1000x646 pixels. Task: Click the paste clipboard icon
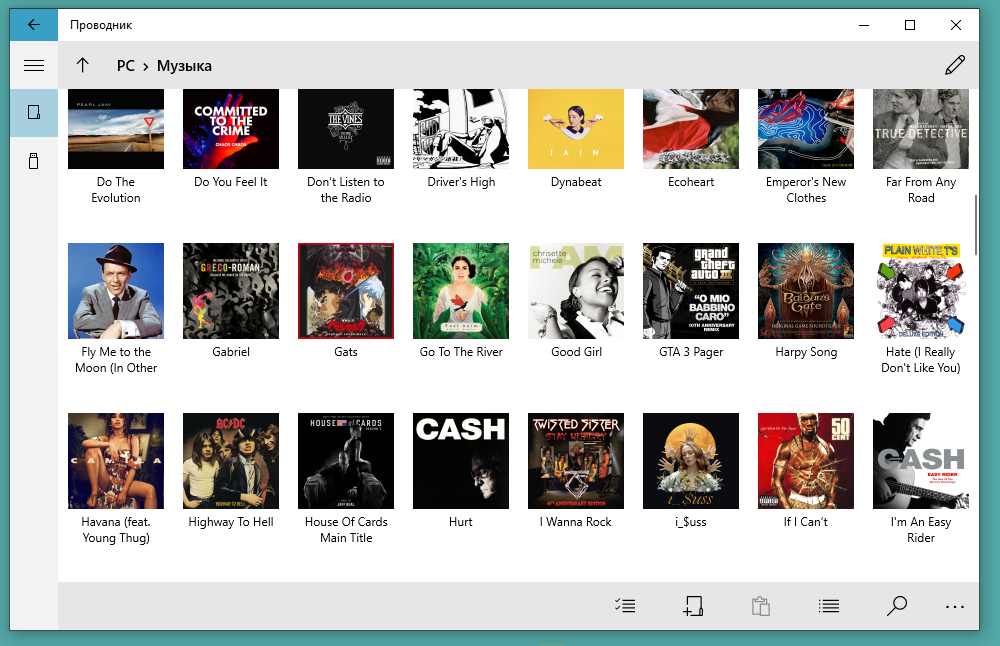click(x=761, y=606)
